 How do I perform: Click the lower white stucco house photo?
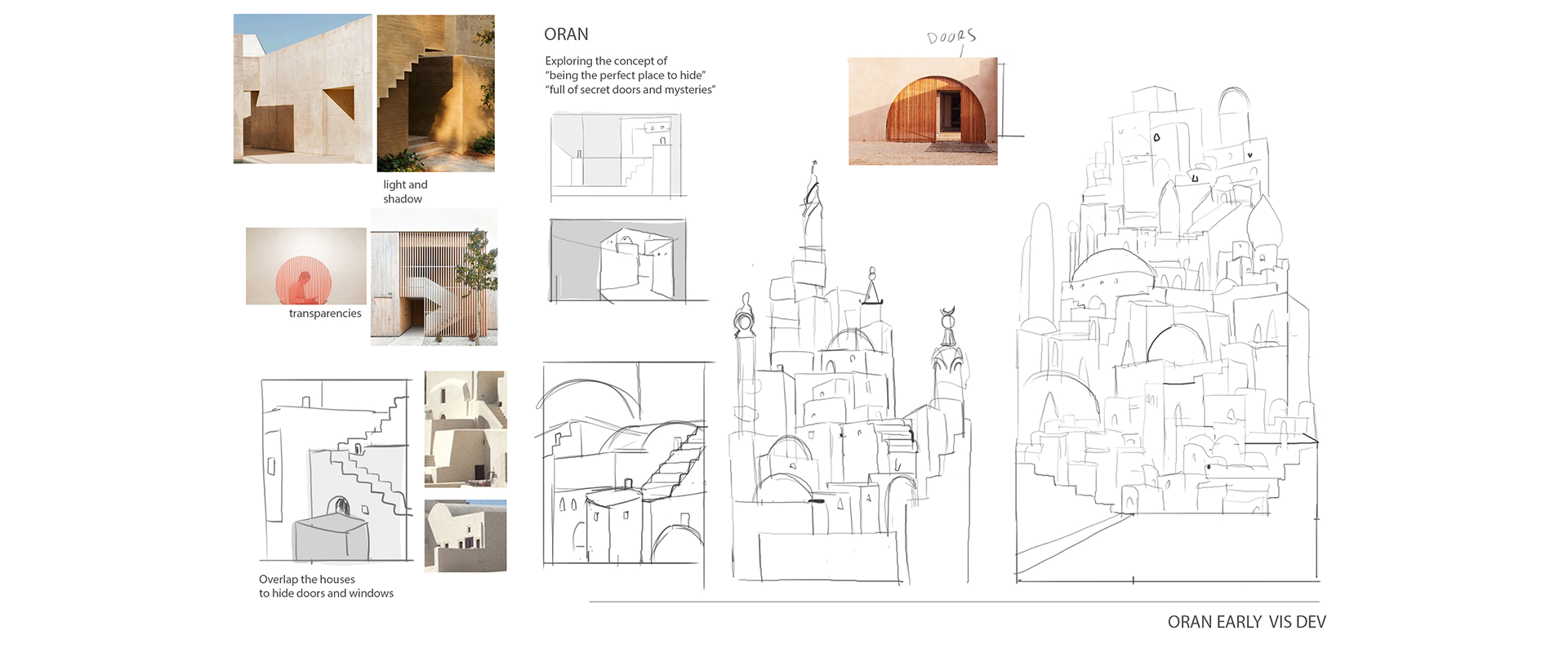click(x=465, y=536)
